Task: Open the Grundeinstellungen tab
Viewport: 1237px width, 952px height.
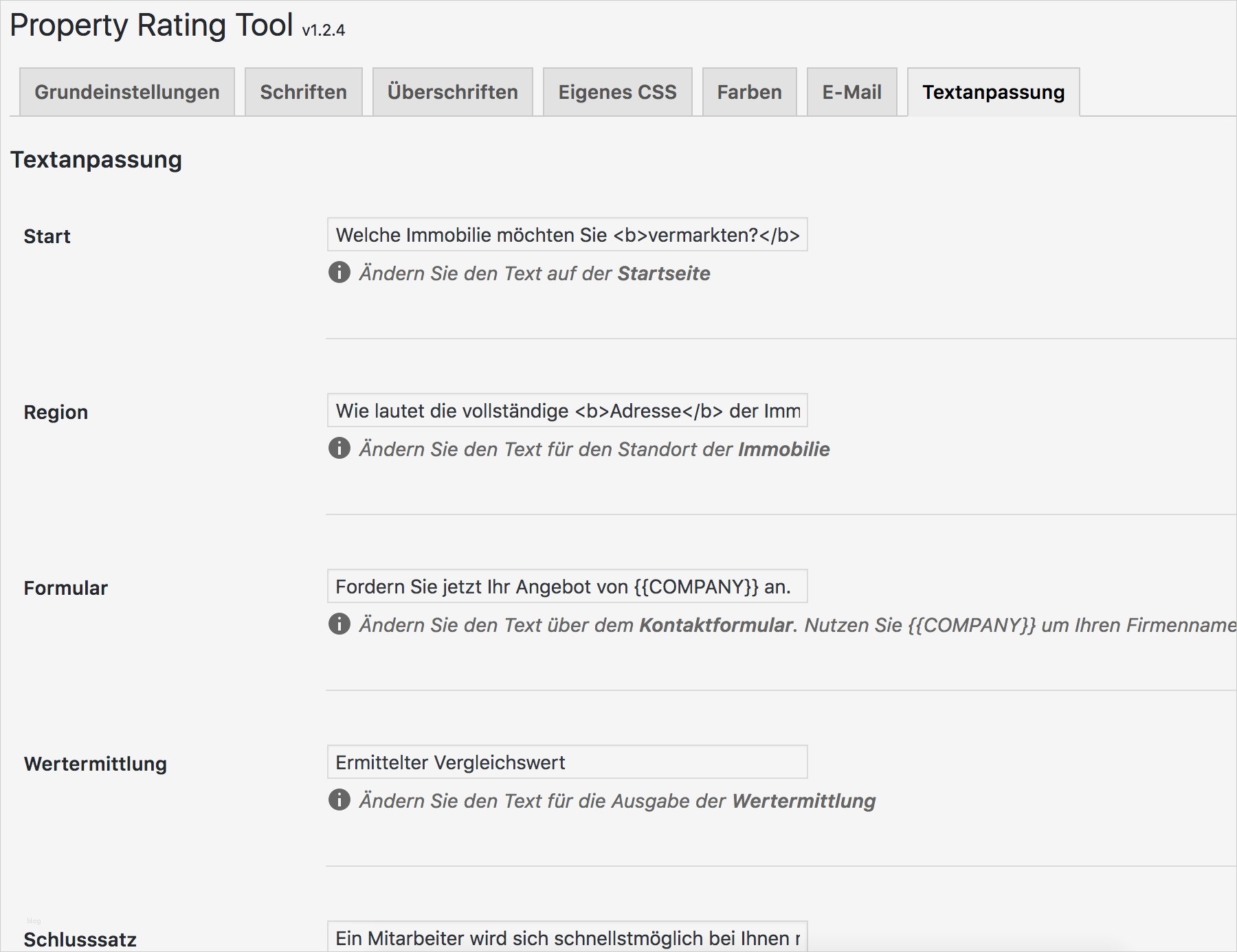Action: pyautogui.click(x=127, y=92)
